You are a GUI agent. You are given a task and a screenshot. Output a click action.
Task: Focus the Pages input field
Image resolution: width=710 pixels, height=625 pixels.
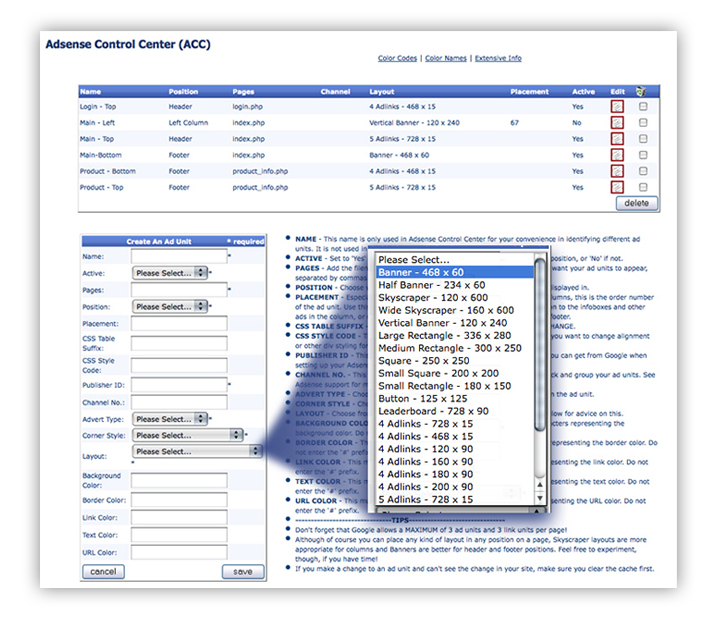click(179, 289)
